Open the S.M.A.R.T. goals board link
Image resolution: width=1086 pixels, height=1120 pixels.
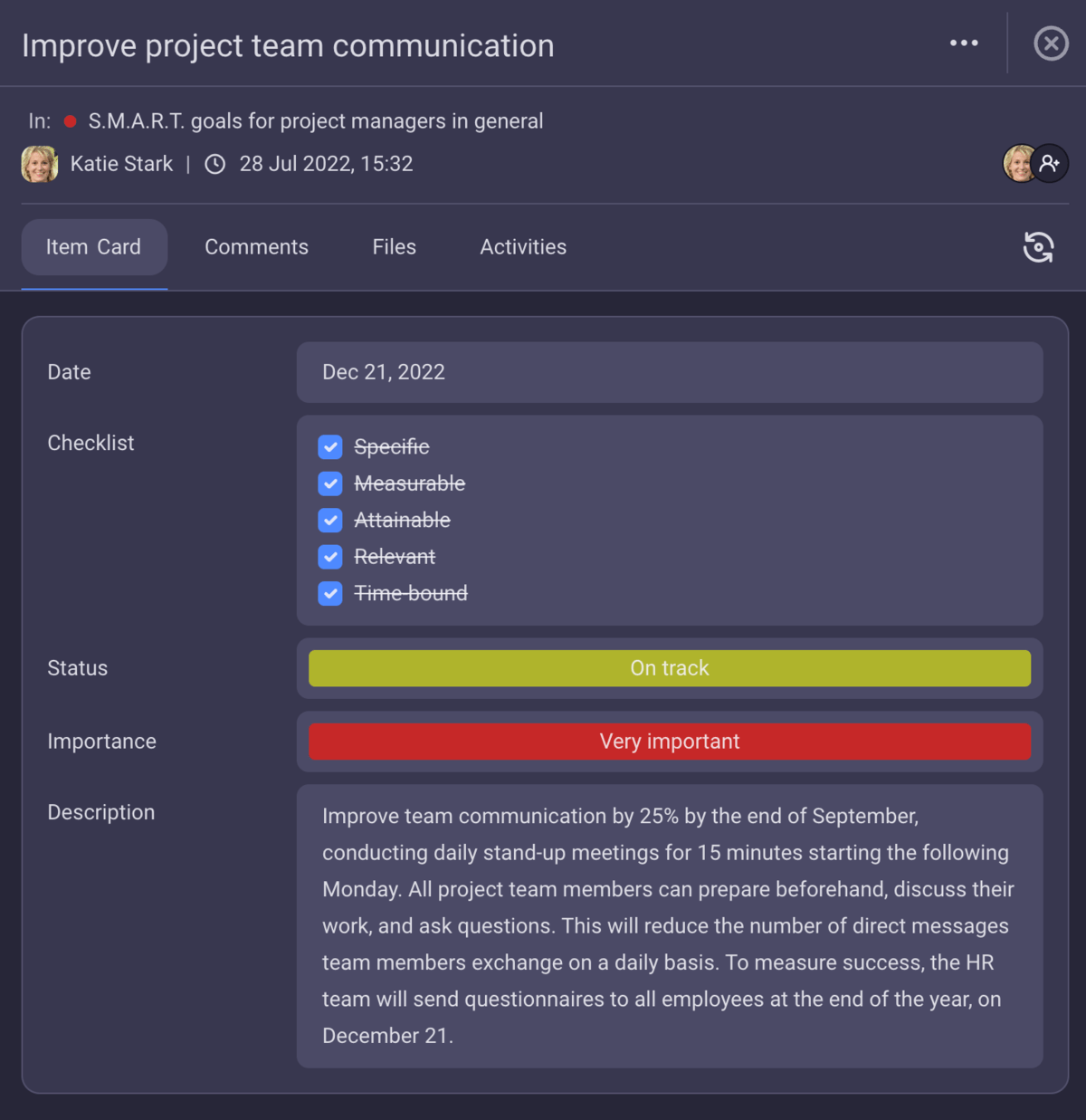(315, 120)
